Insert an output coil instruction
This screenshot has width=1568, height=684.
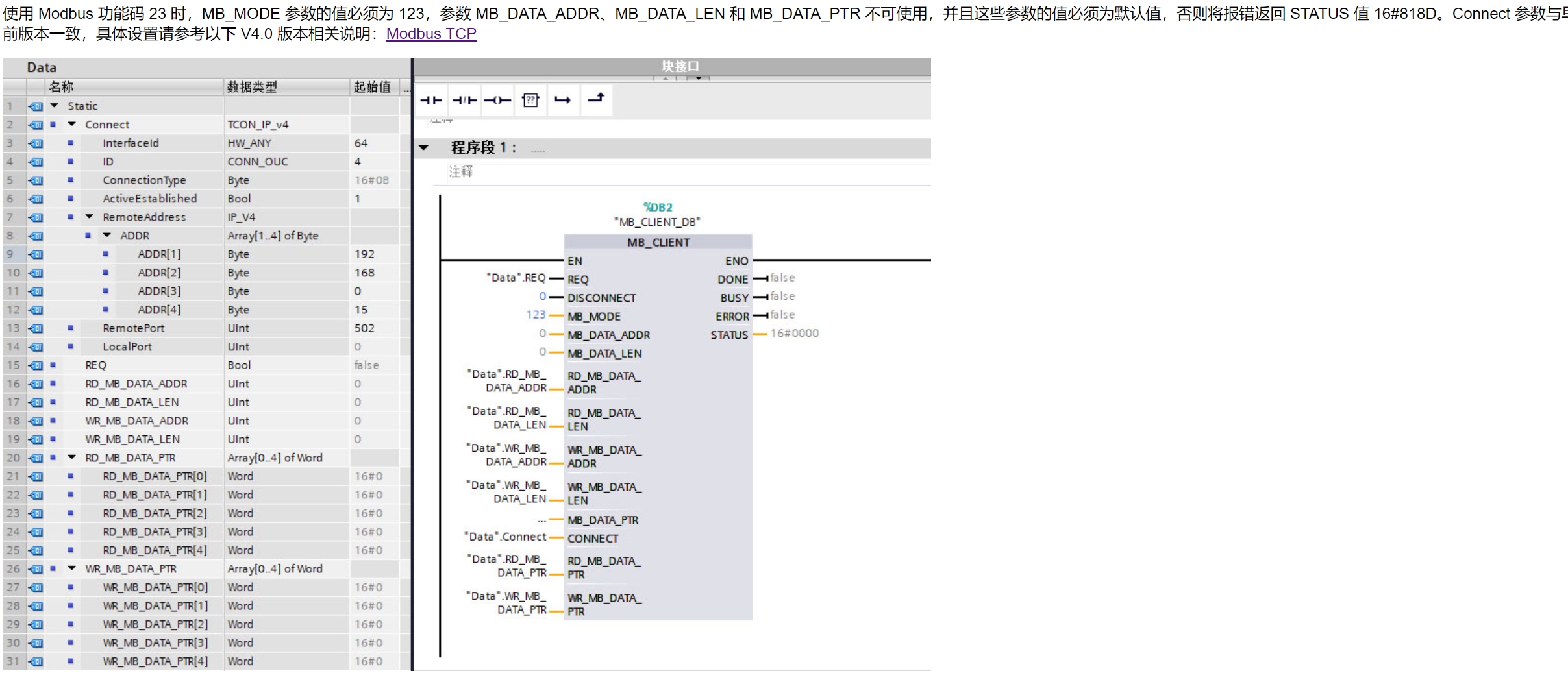497,100
